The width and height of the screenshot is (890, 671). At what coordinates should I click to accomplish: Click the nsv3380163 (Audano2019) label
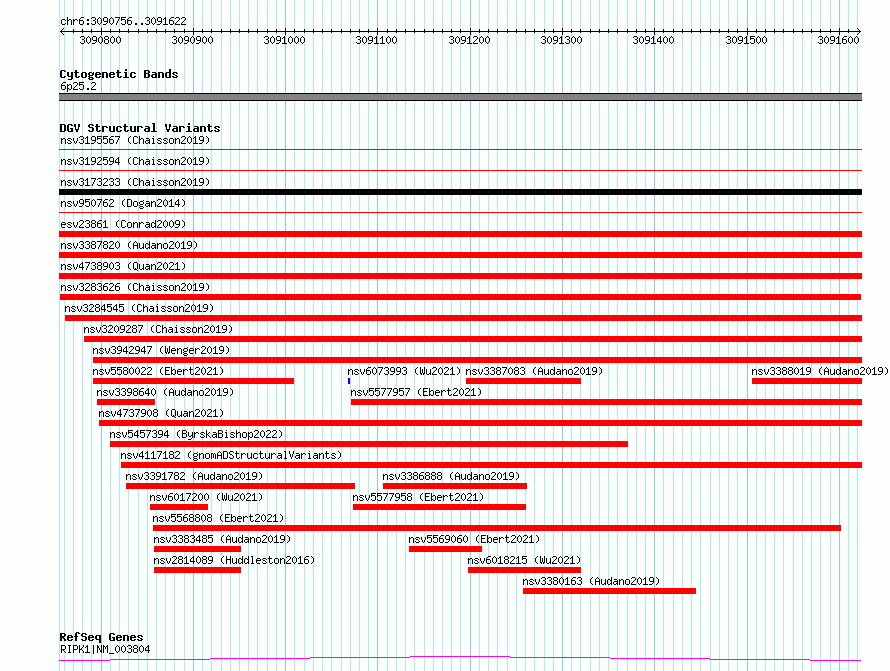coord(591,581)
